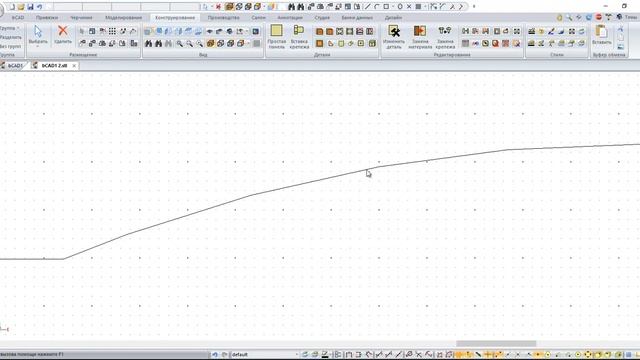This screenshot has width=640, height=360.
Task: Click the Undo arrow in quick access toolbar
Action: click(x=40, y=7)
